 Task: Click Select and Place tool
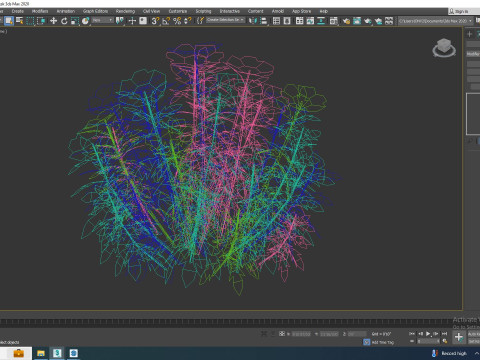point(86,21)
